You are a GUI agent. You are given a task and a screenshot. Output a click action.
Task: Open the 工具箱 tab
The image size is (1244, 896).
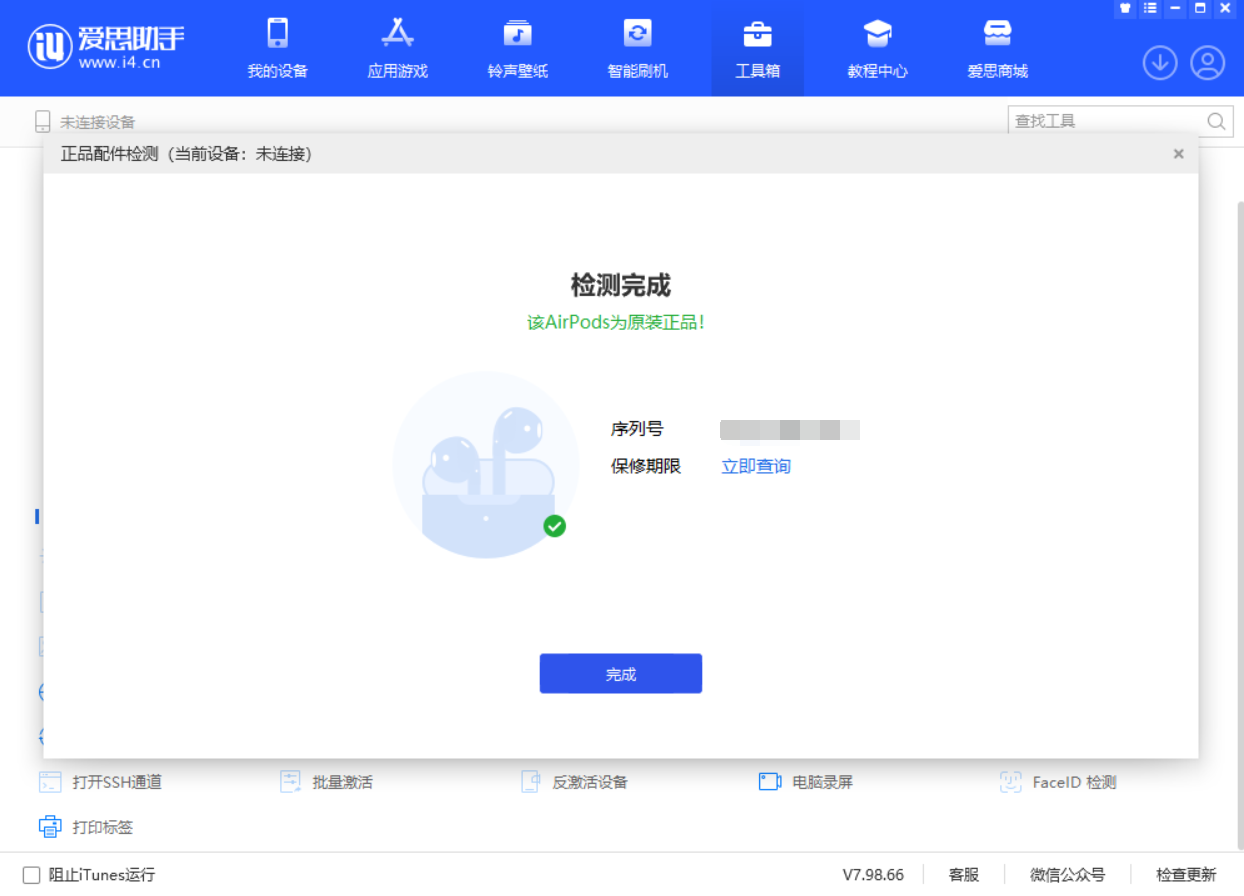(757, 48)
